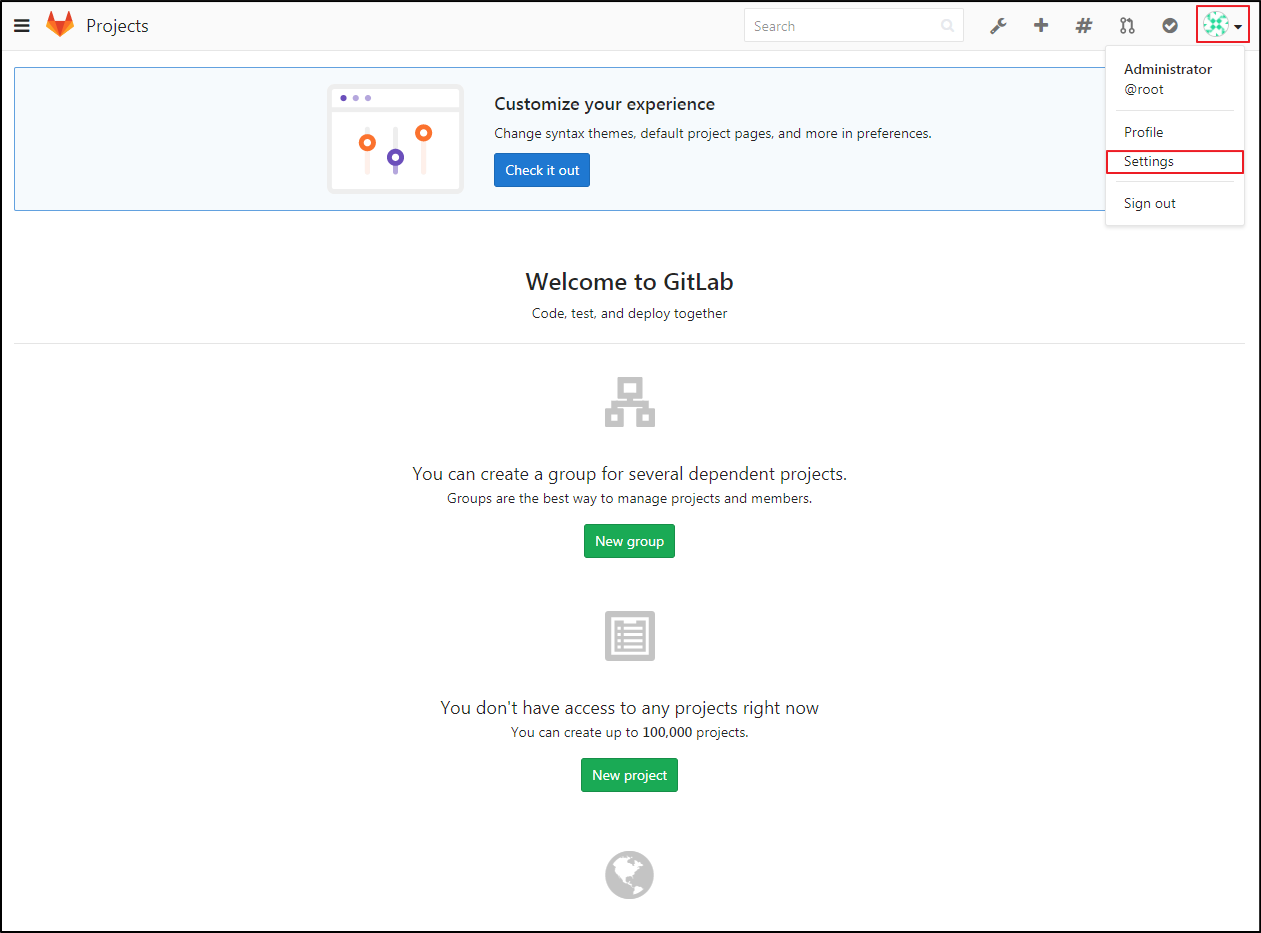The width and height of the screenshot is (1261, 933).
Task: Click the Customize your experience heading
Action: pyautogui.click(x=604, y=104)
